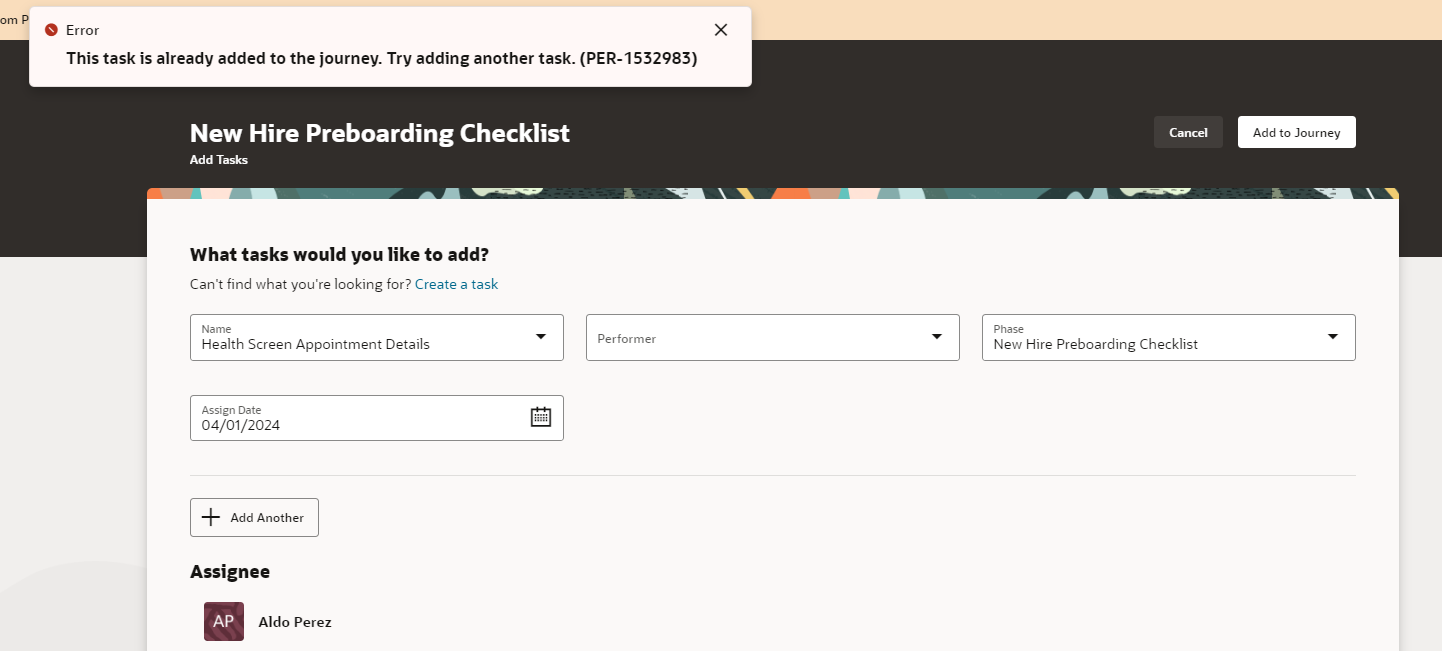Select Aldo Perez in the Assignee list
This screenshot has height=652, width=1442.
click(x=294, y=621)
